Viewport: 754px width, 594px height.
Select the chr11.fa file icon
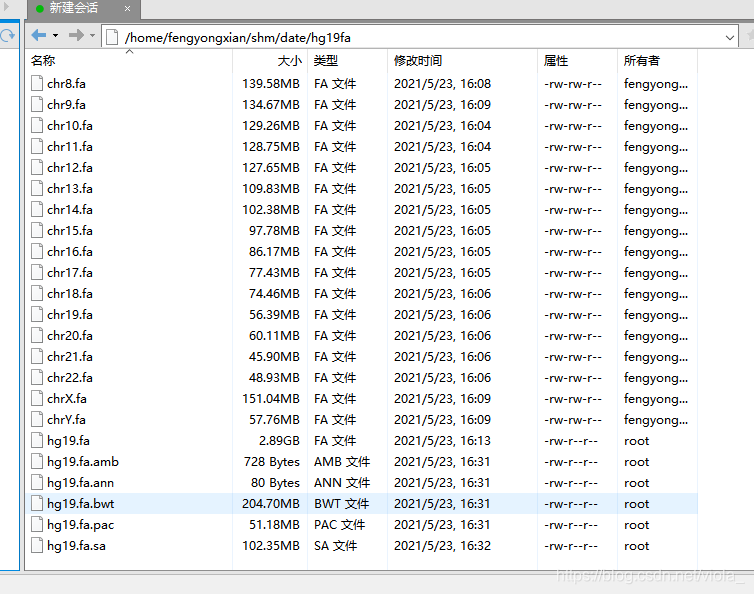(x=37, y=146)
